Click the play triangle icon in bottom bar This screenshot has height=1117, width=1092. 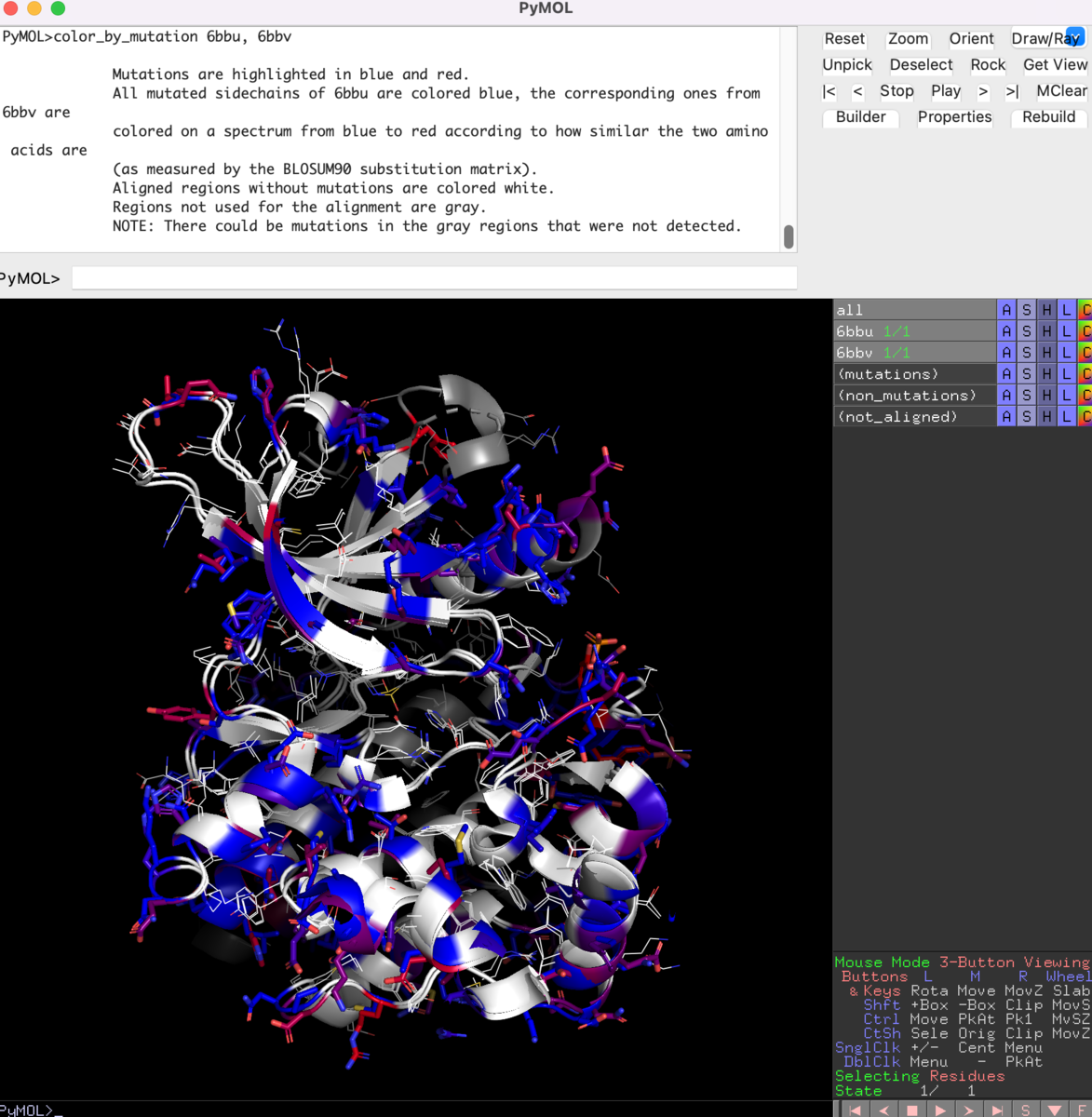coord(940,1110)
